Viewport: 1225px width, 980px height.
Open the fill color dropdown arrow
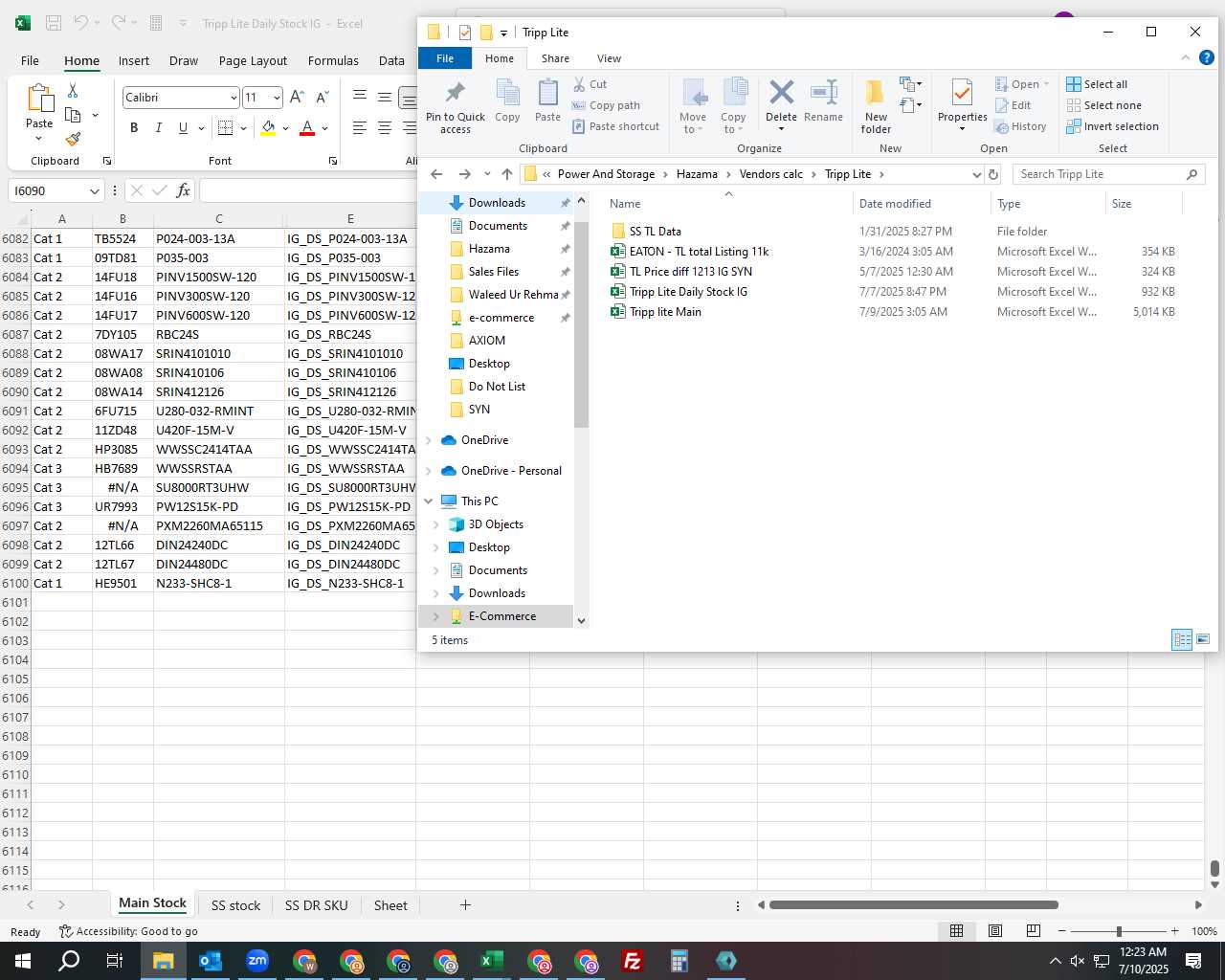click(x=285, y=128)
